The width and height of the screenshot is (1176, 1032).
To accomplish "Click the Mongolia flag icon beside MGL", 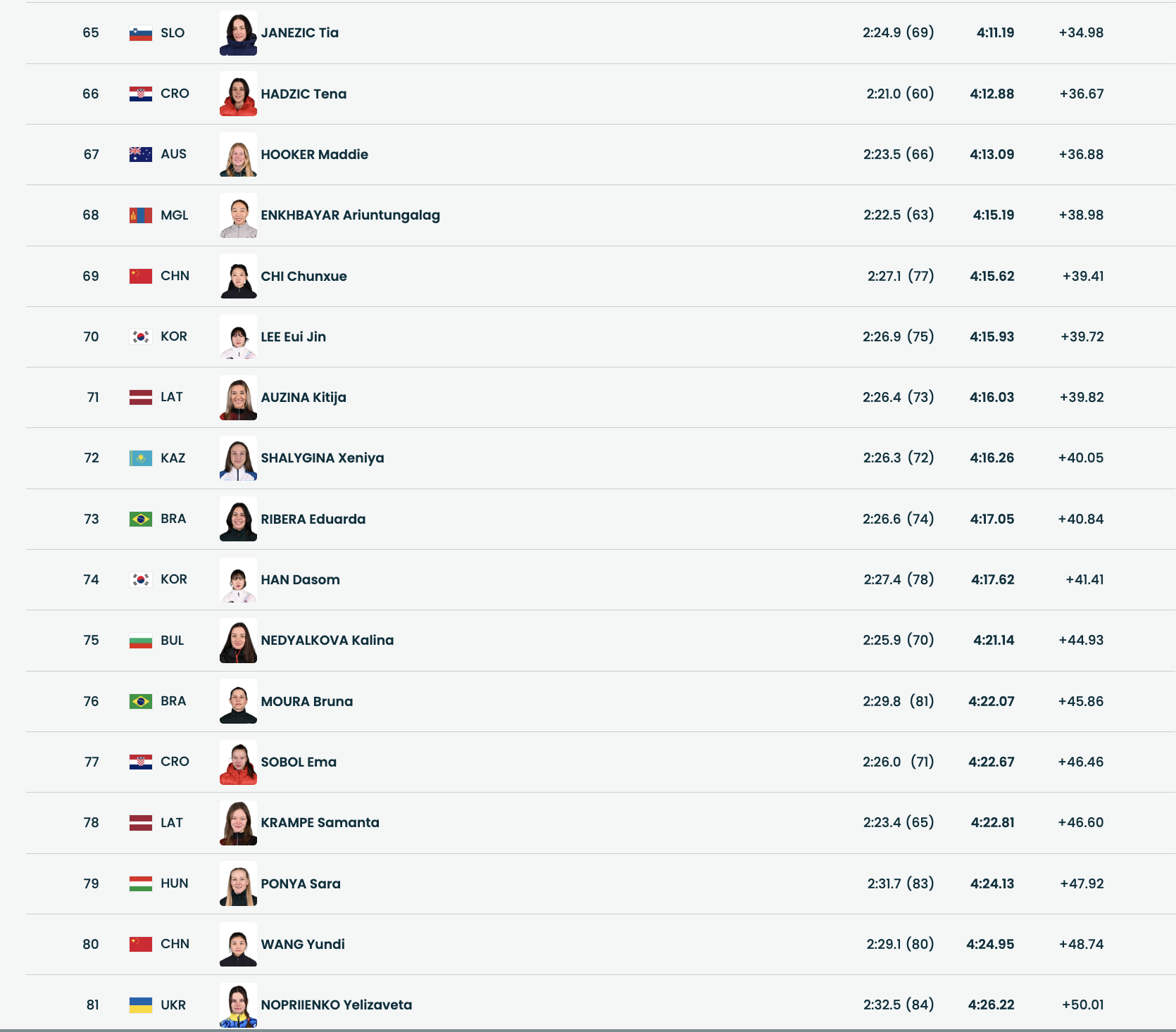I will point(141,215).
